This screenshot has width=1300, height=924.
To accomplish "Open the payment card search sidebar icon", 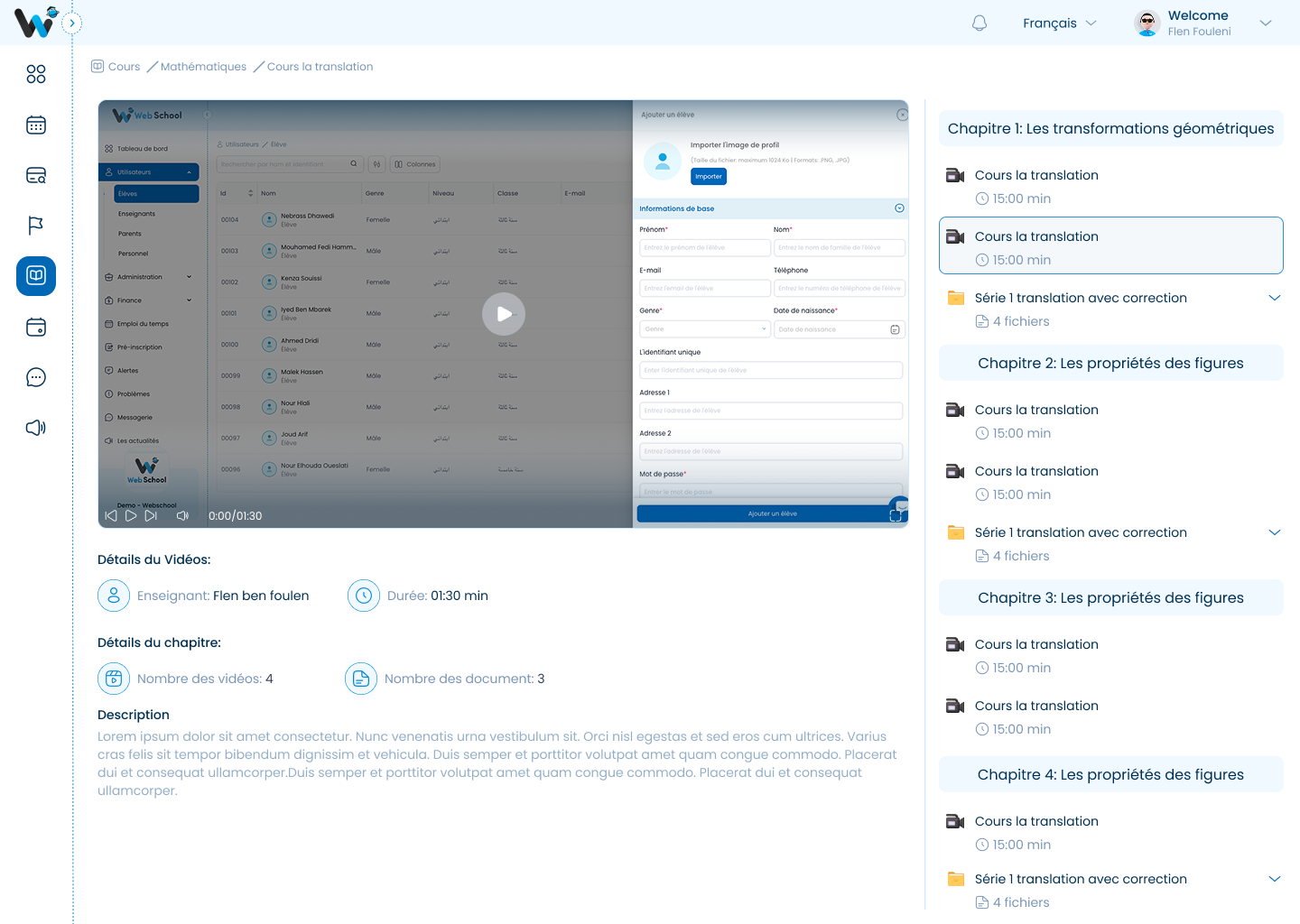I will [36, 175].
